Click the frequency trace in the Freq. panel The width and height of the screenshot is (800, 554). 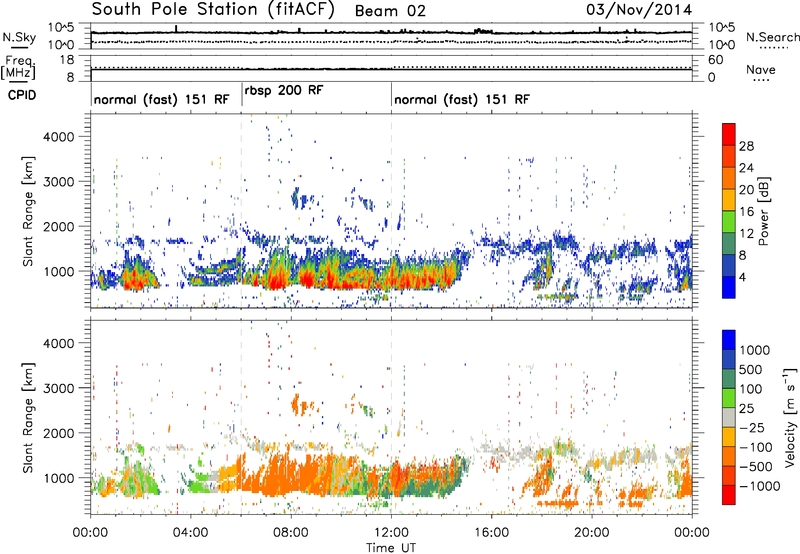point(391,69)
